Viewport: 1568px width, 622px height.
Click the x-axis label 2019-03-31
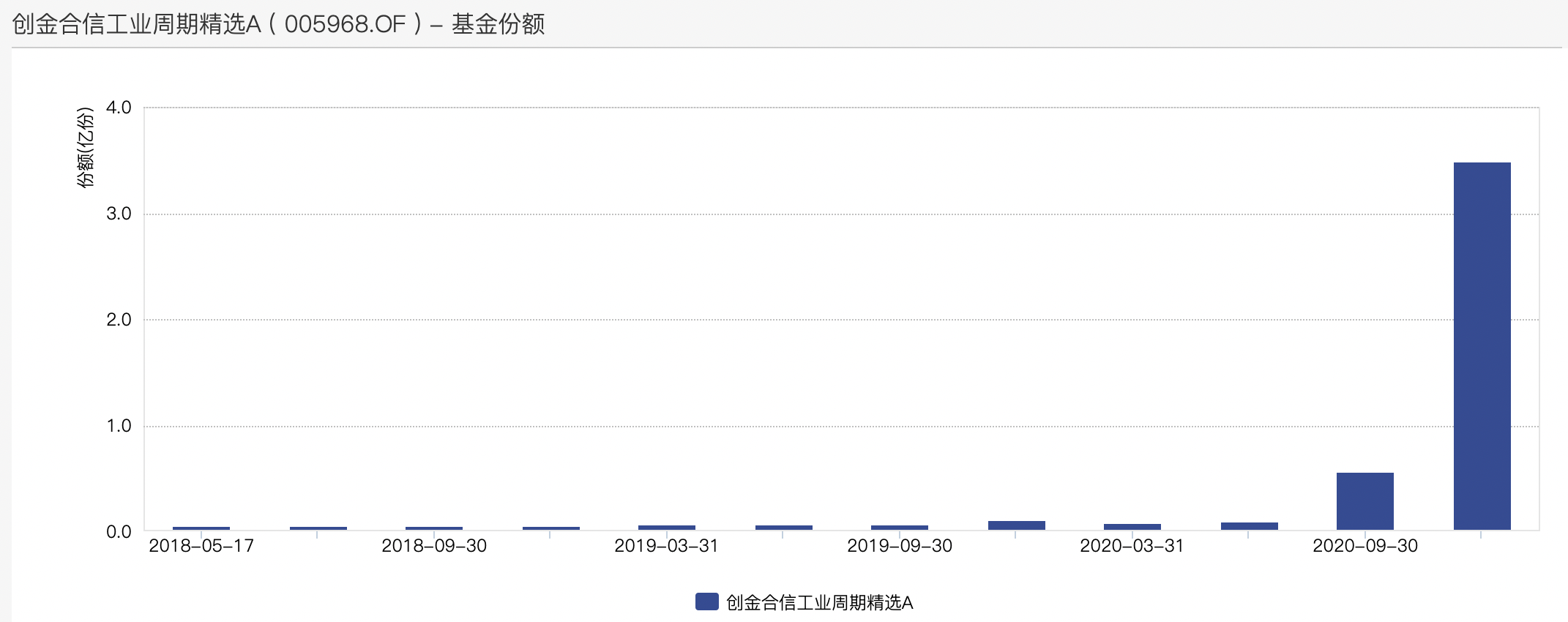(x=667, y=546)
